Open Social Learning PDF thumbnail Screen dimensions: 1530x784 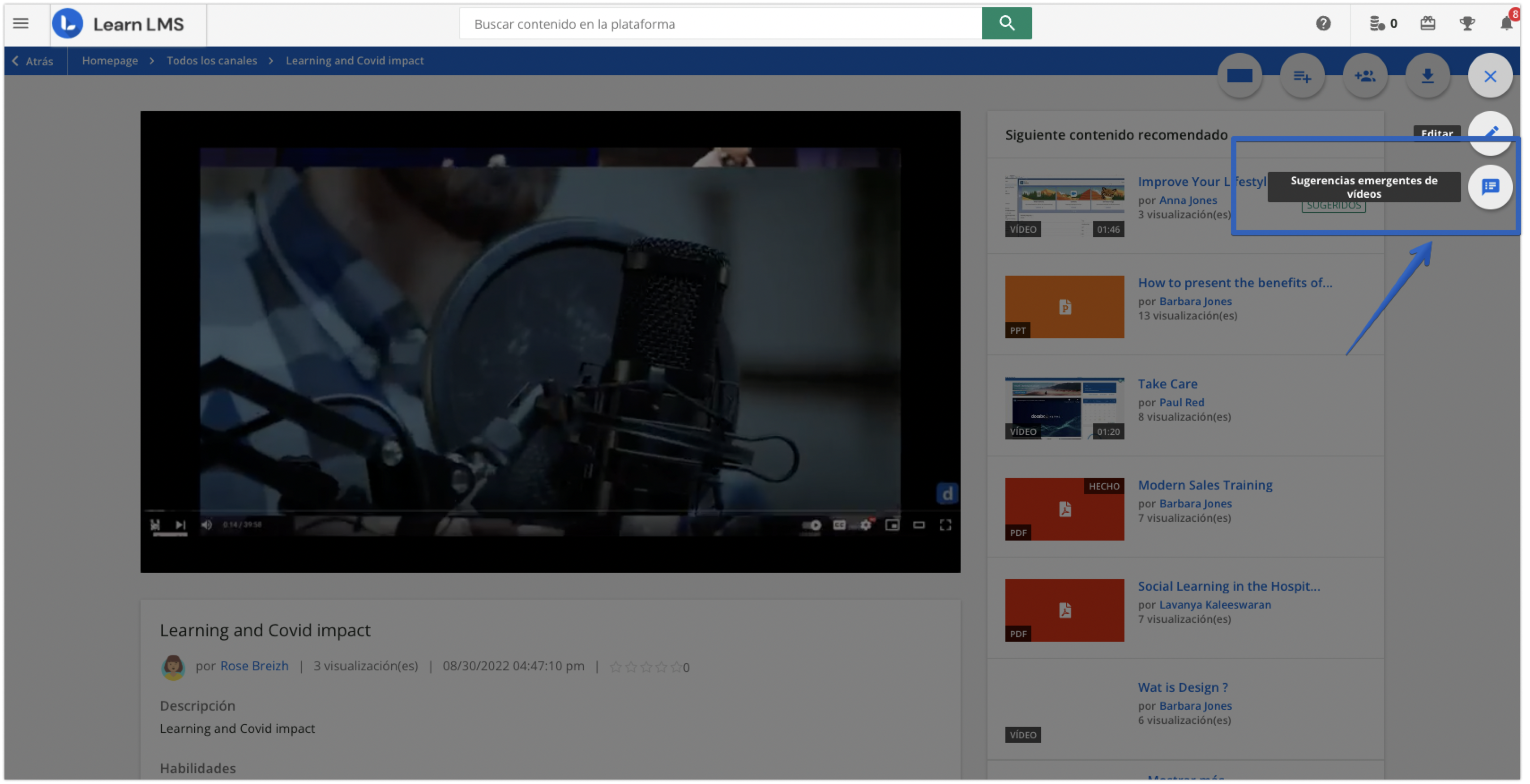coord(1064,610)
